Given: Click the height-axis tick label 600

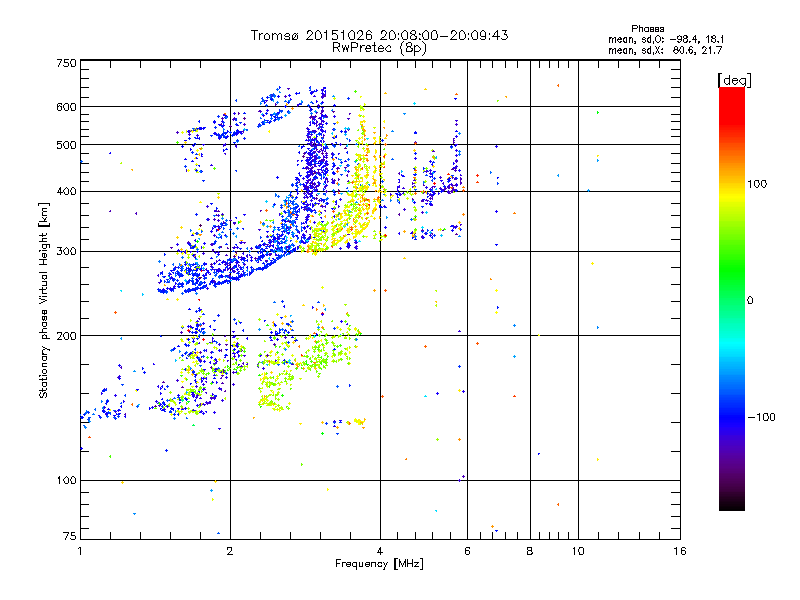Looking at the screenshot, I should (67, 107).
